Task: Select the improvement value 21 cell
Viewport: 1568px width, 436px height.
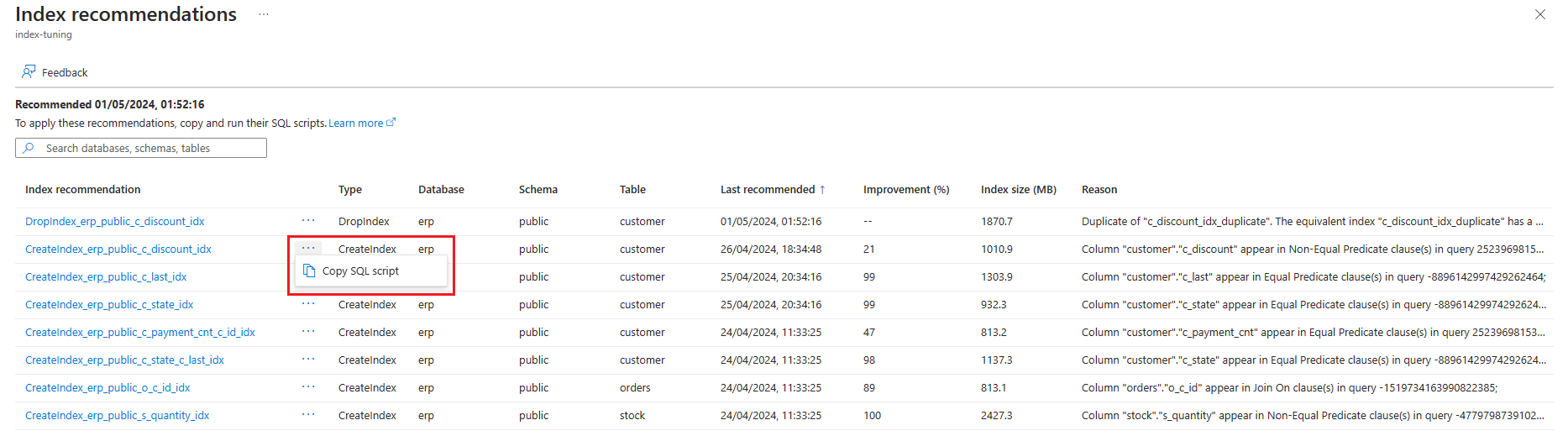Action: click(x=869, y=250)
